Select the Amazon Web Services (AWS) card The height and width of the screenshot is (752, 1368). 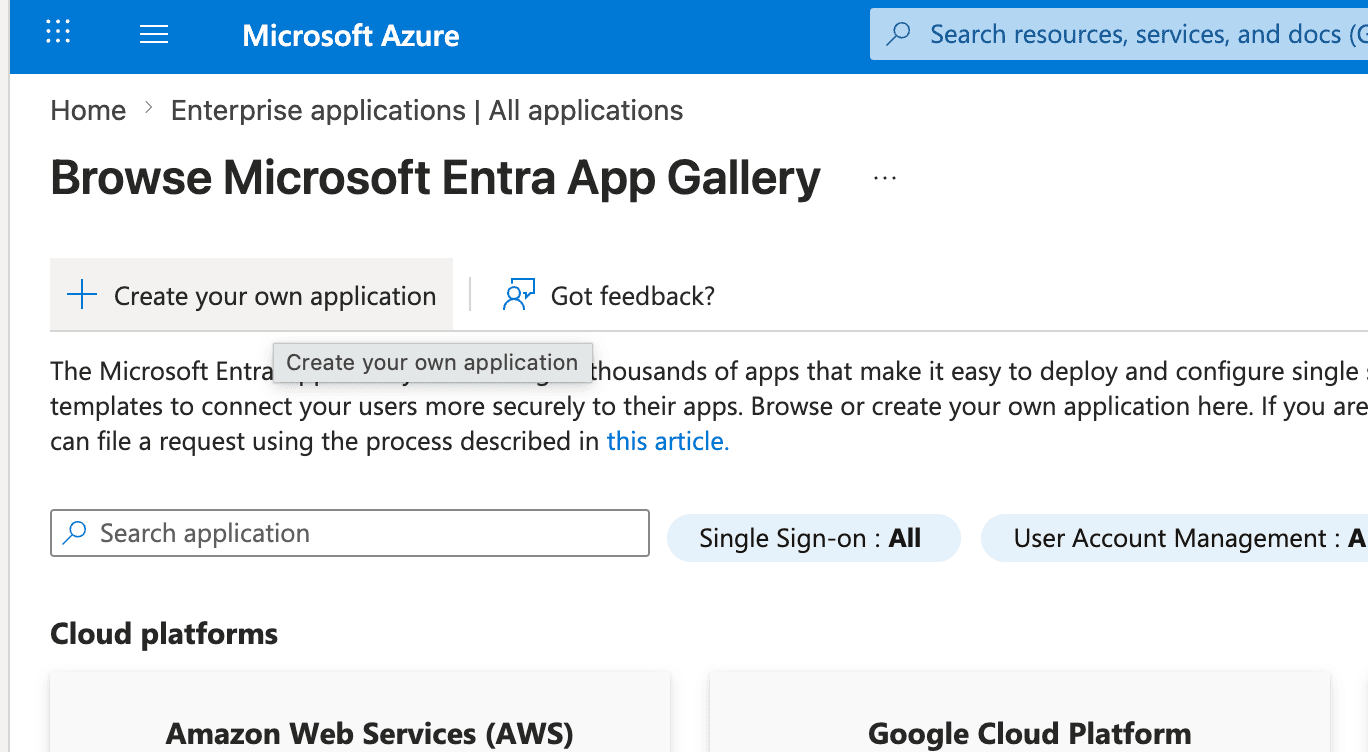click(x=360, y=712)
